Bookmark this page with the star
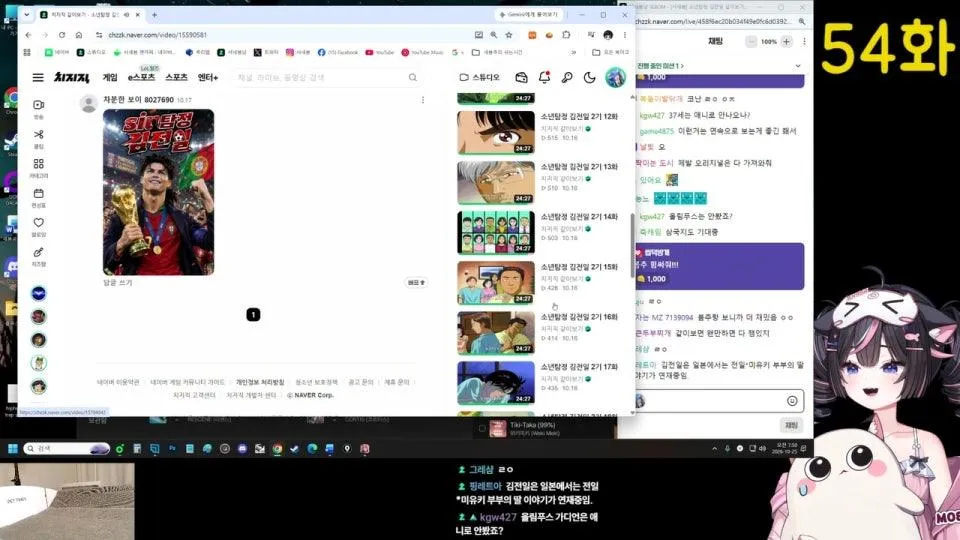Screen dimensions: 960x540 (x=509, y=35)
